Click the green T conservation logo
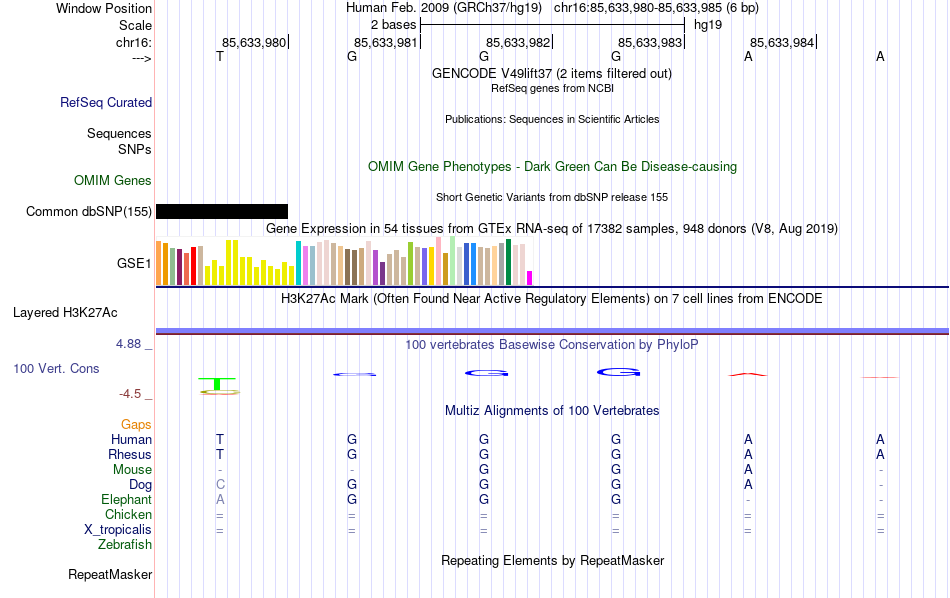The image size is (950, 598). (x=218, y=384)
